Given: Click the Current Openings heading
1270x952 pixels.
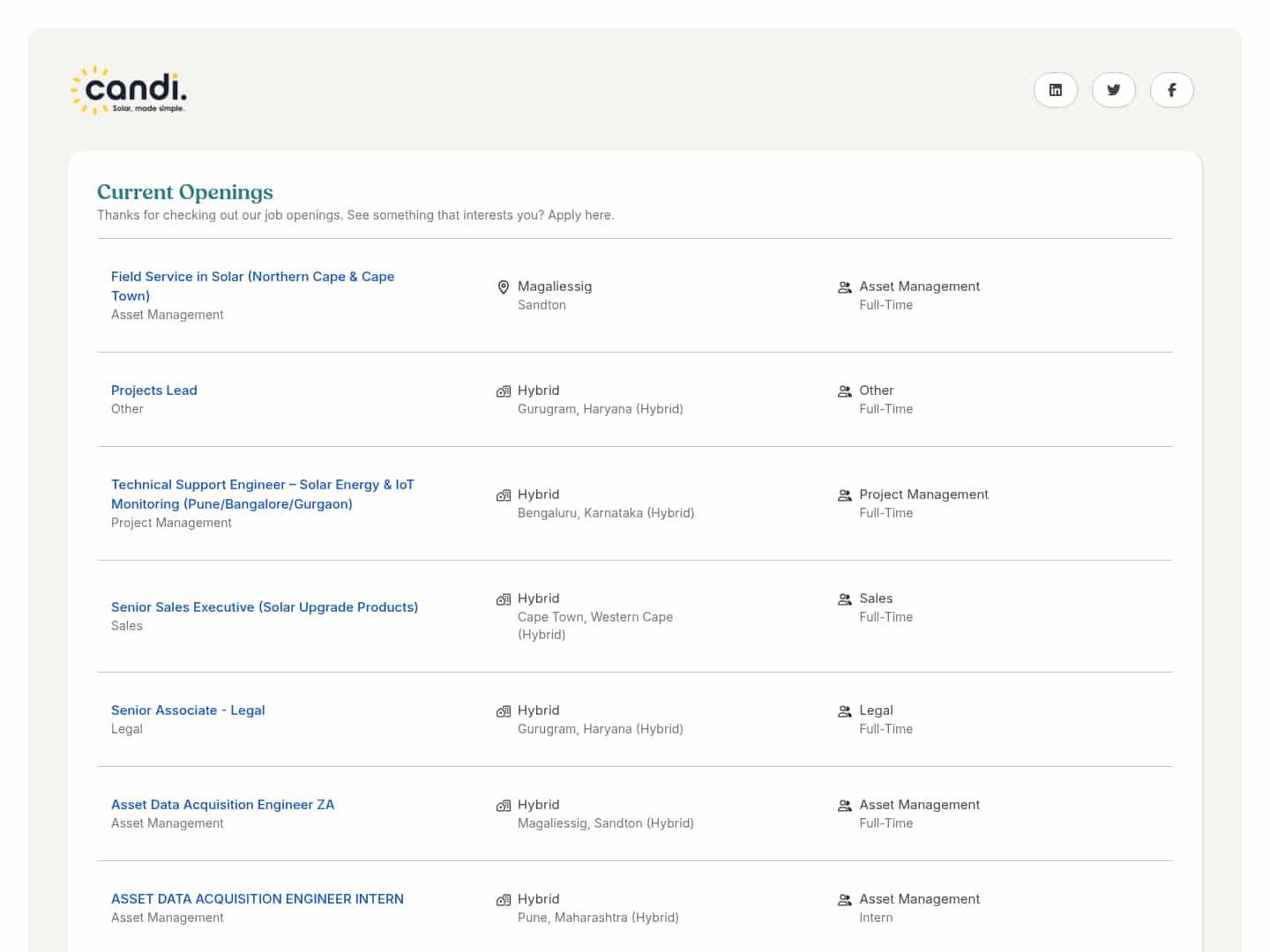Looking at the screenshot, I should pyautogui.click(x=185, y=192).
